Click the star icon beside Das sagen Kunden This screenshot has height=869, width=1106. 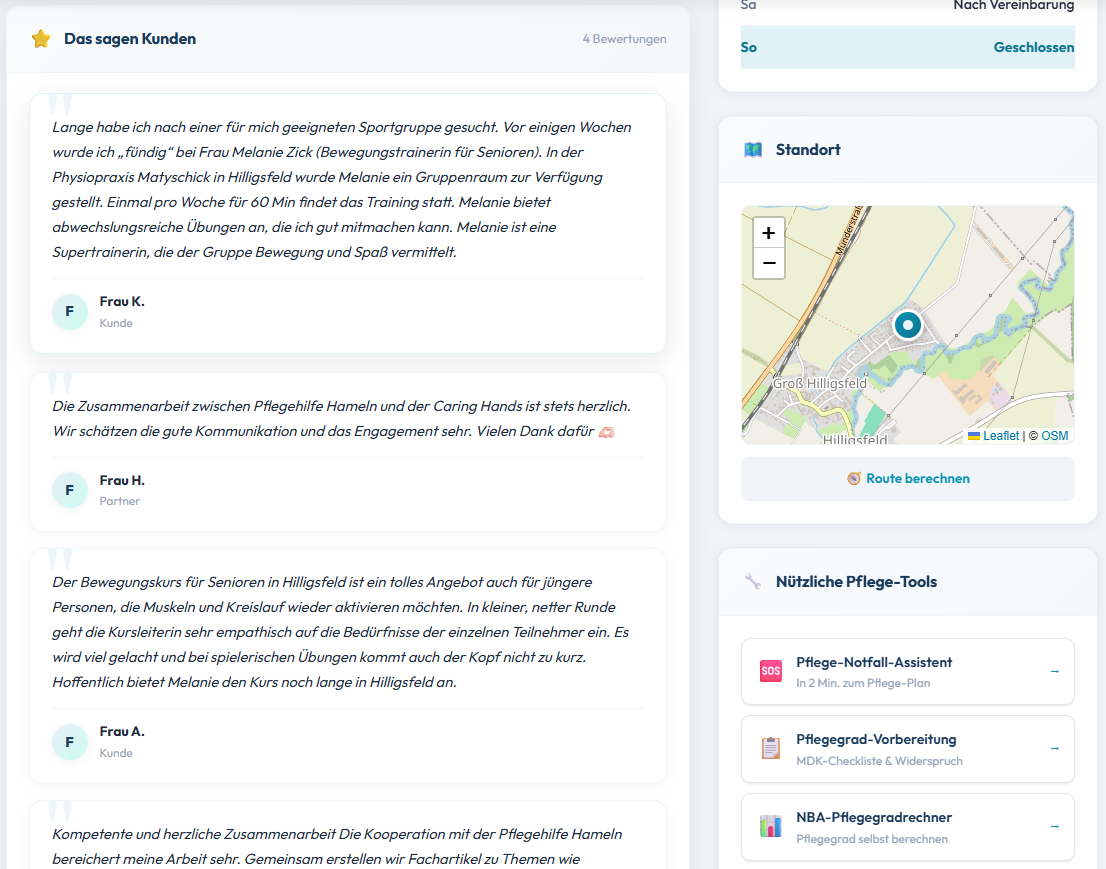point(40,39)
